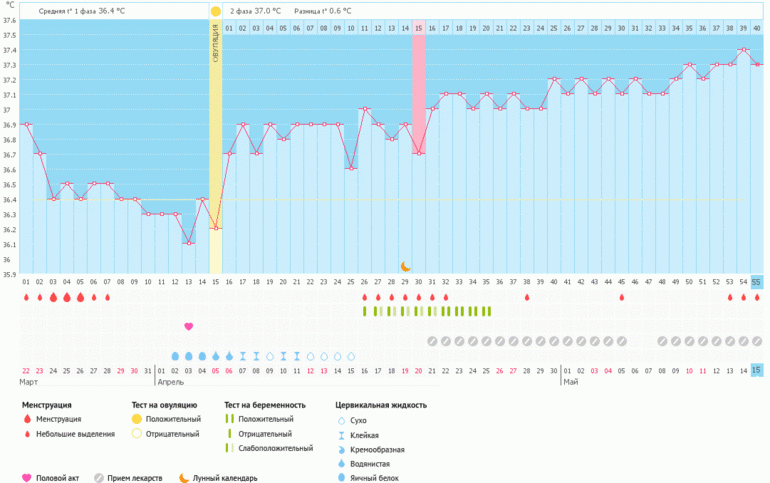Click the 36.6 temperature dip on cycle day 25
Image resolution: width=770 pixels, height=483 pixels.
[x=351, y=168]
